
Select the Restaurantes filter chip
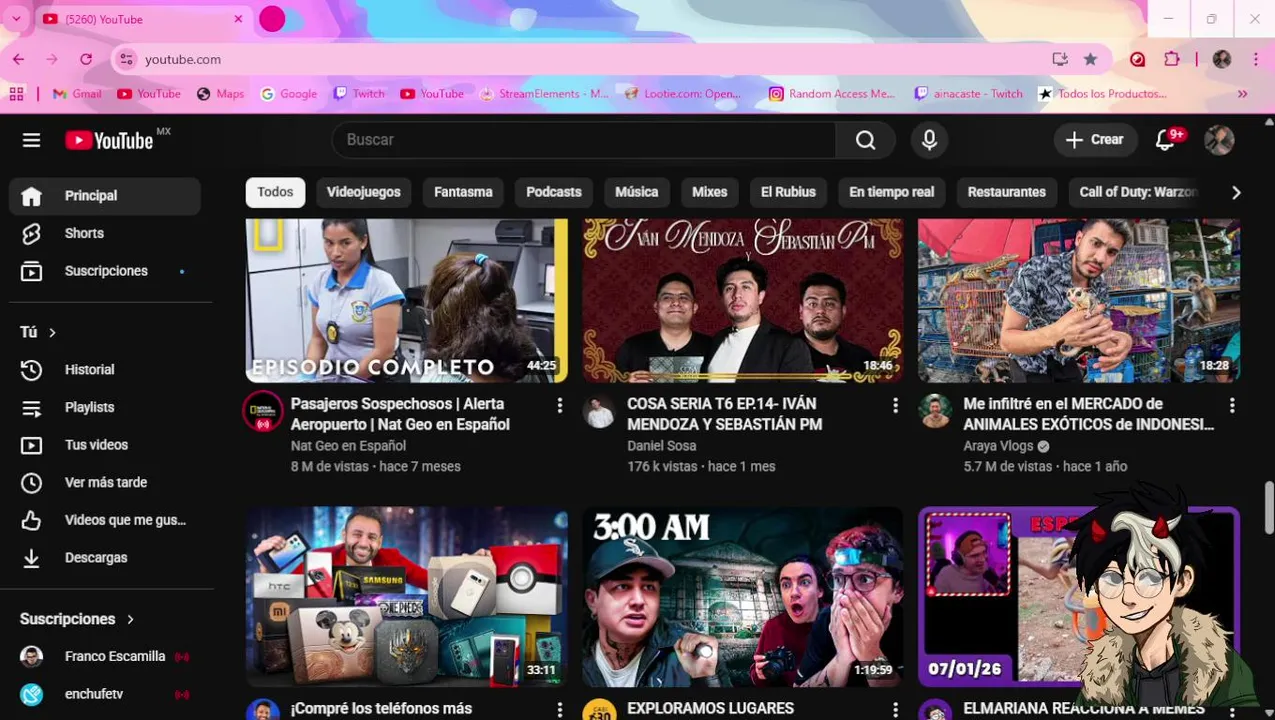1006,192
